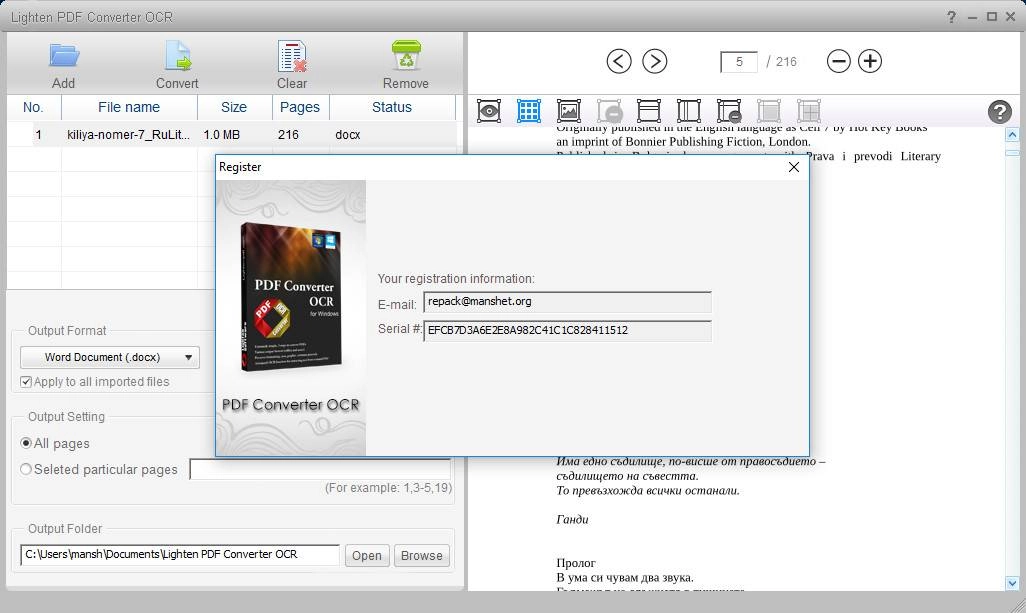Select the Seleted particular pages radio button

[26, 469]
